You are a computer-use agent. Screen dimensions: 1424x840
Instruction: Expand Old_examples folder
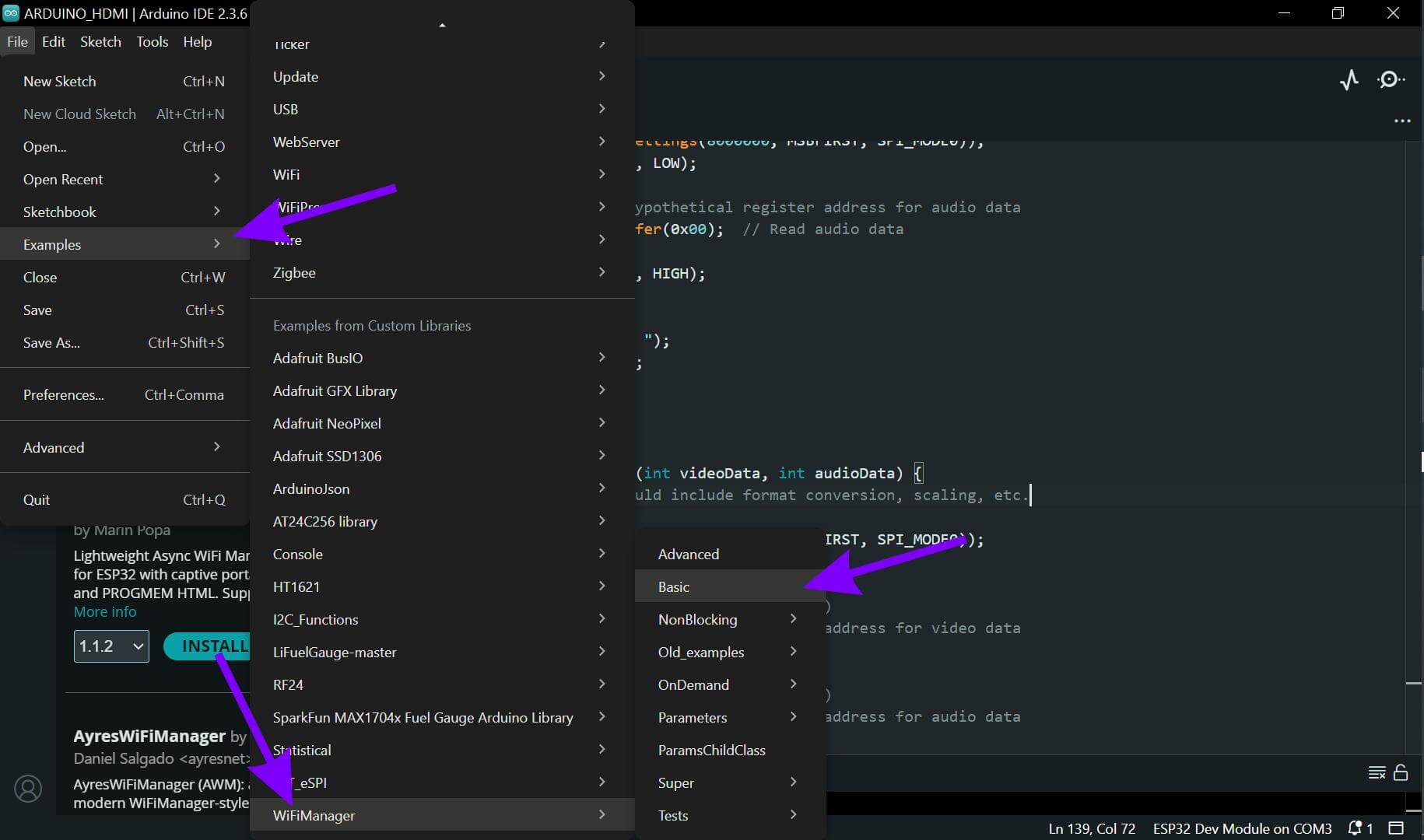click(x=730, y=653)
